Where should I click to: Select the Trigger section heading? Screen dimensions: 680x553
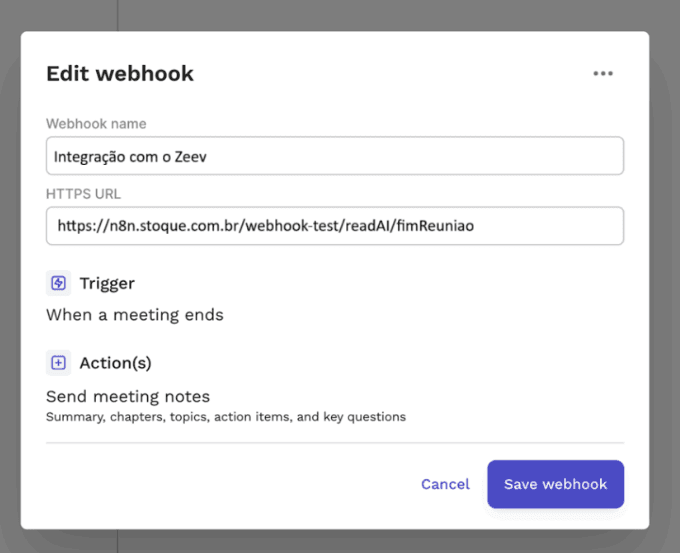pos(107,283)
